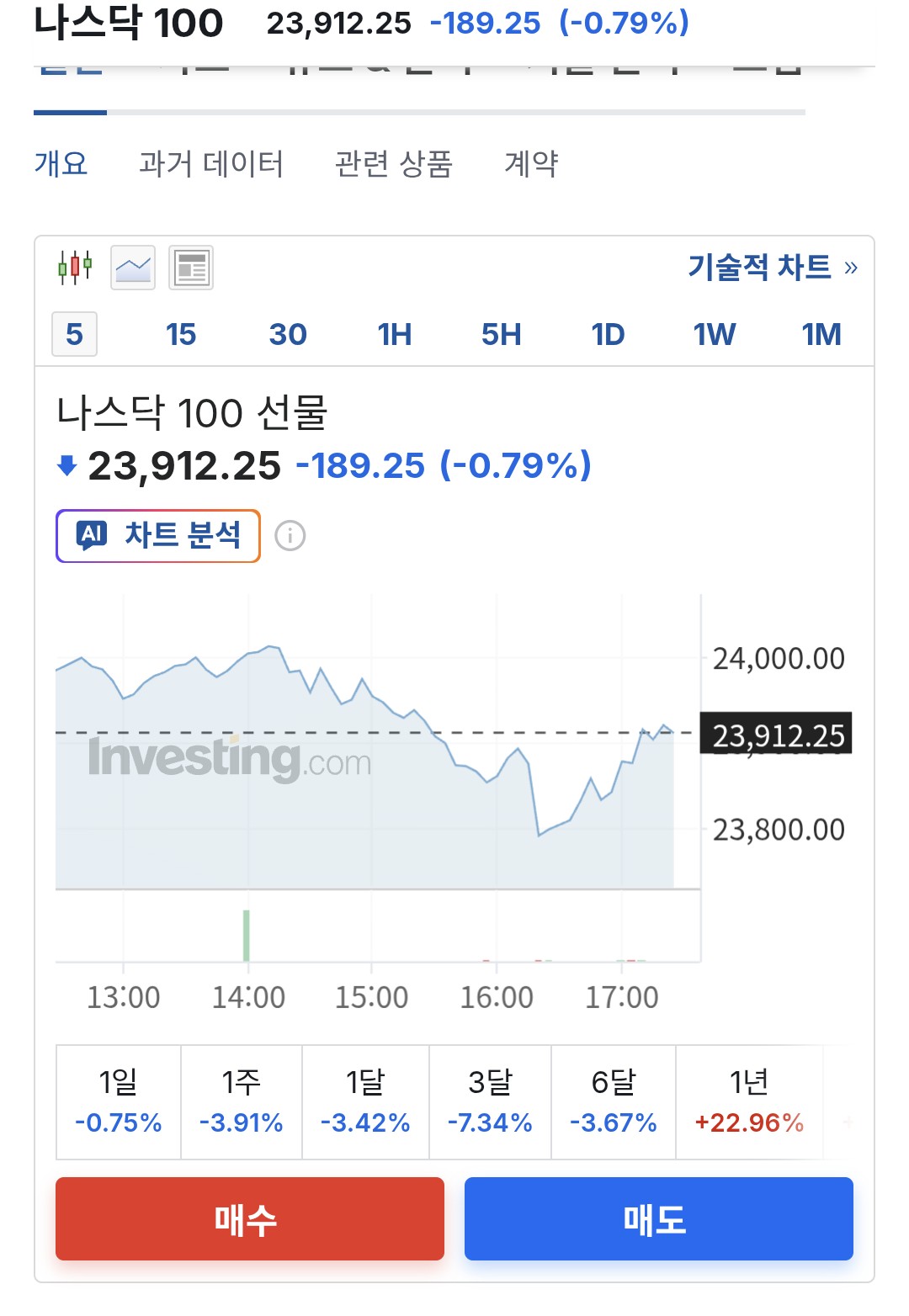
Task: Open the 과거 데이터 tab
Action: click(x=210, y=163)
